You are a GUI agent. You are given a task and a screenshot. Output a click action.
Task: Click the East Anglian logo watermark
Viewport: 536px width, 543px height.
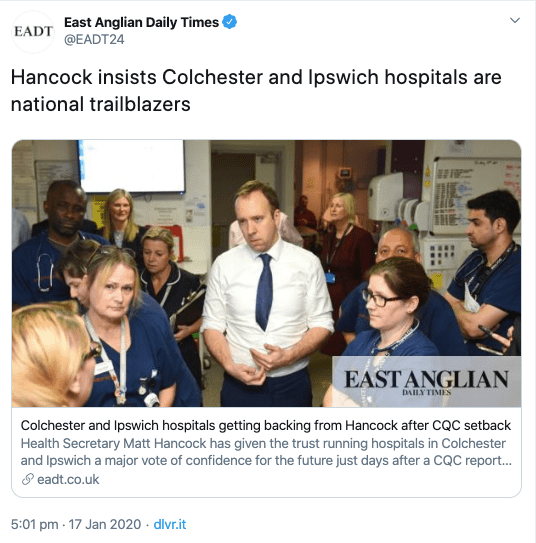(x=427, y=382)
